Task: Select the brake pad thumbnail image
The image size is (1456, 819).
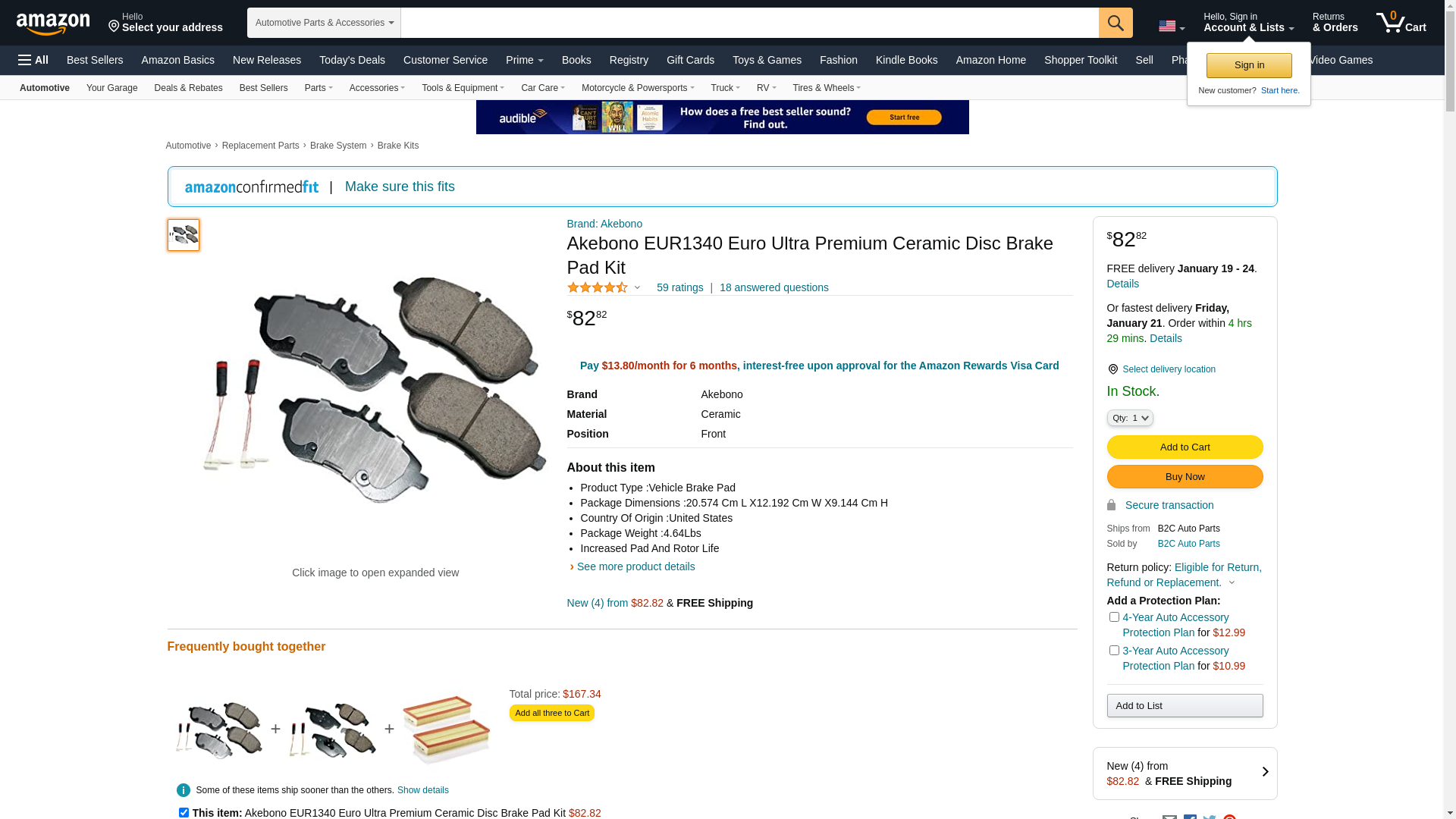Action: pyautogui.click(x=184, y=235)
